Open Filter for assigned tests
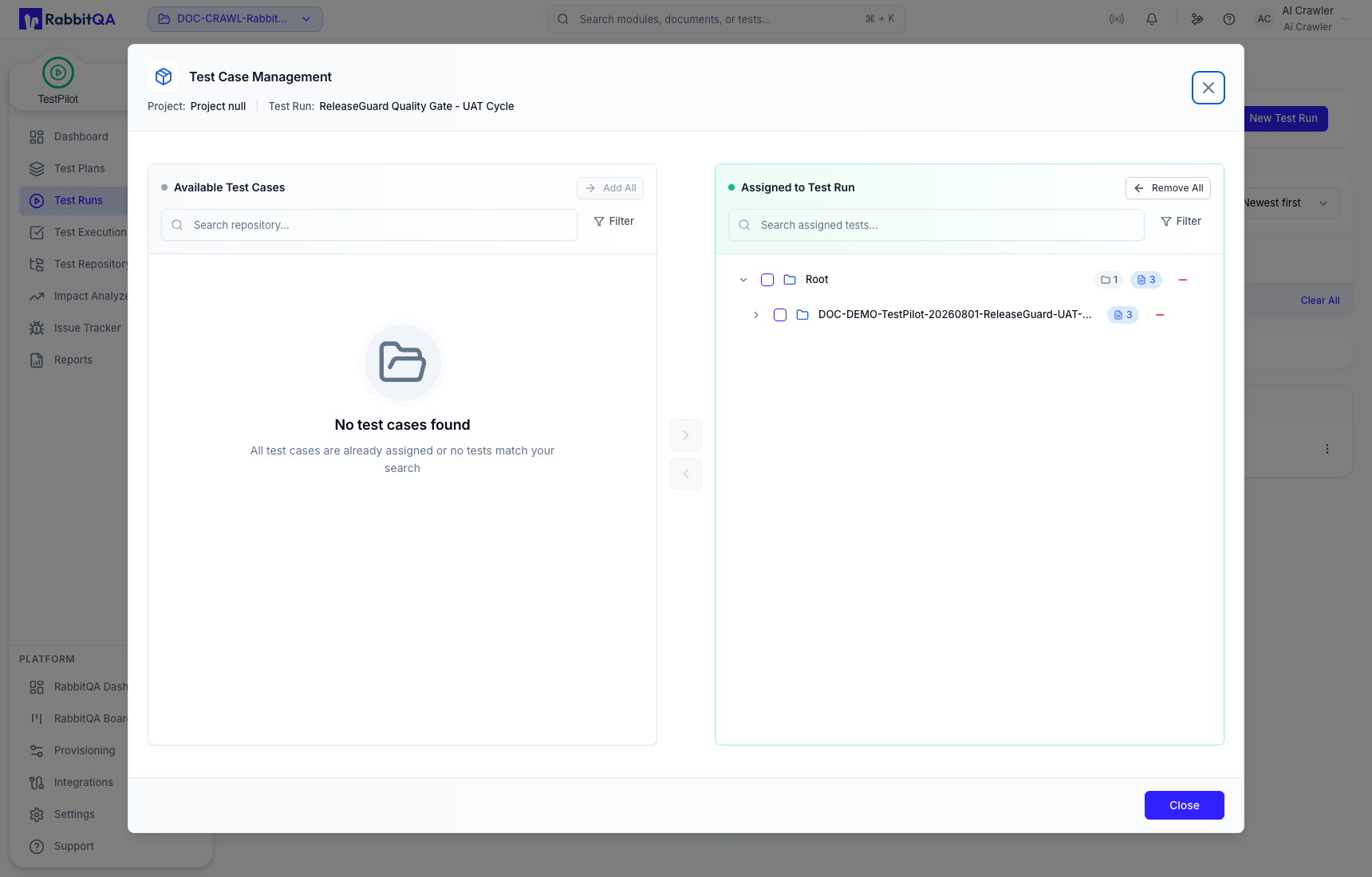1372x877 pixels. pyautogui.click(x=1181, y=222)
